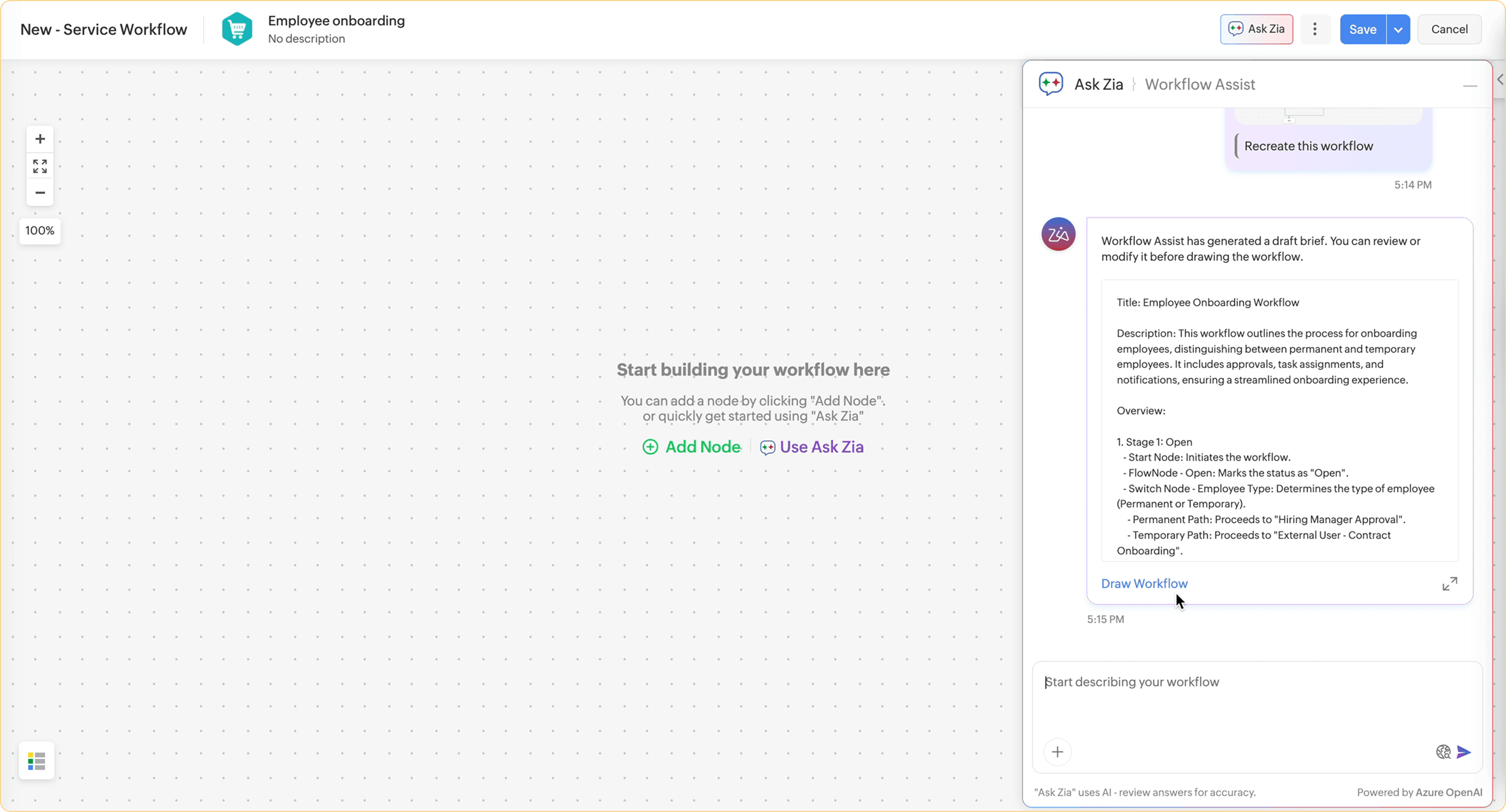The width and height of the screenshot is (1506, 812).
Task: Expand the draft brief with arrows icon
Action: click(x=1450, y=583)
